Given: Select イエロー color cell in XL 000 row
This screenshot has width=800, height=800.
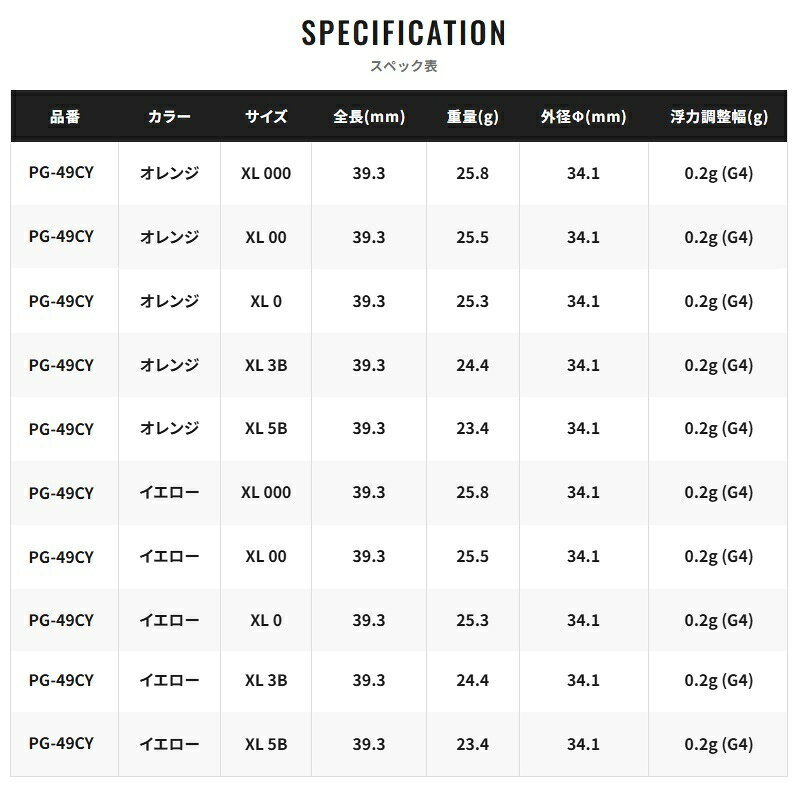Looking at the screenshot, I should (169, 493).
